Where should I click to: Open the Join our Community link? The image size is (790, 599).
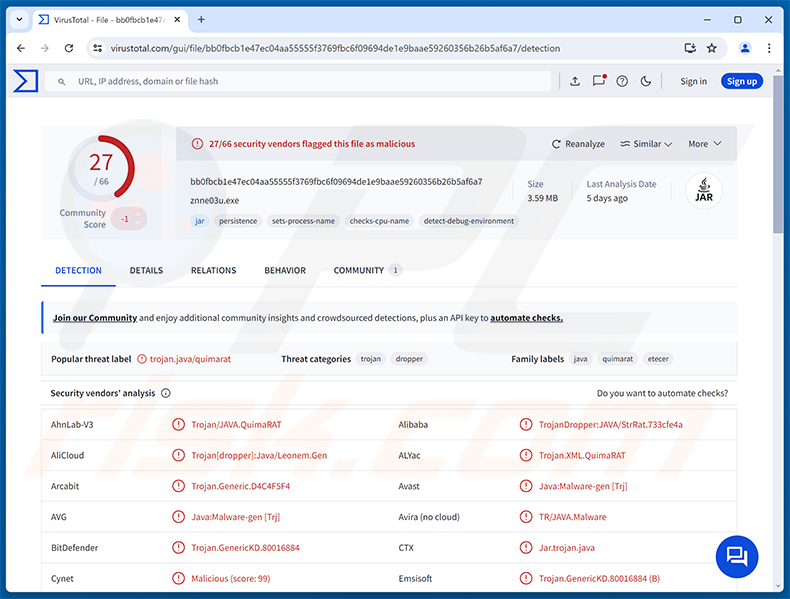pos(95,318)
